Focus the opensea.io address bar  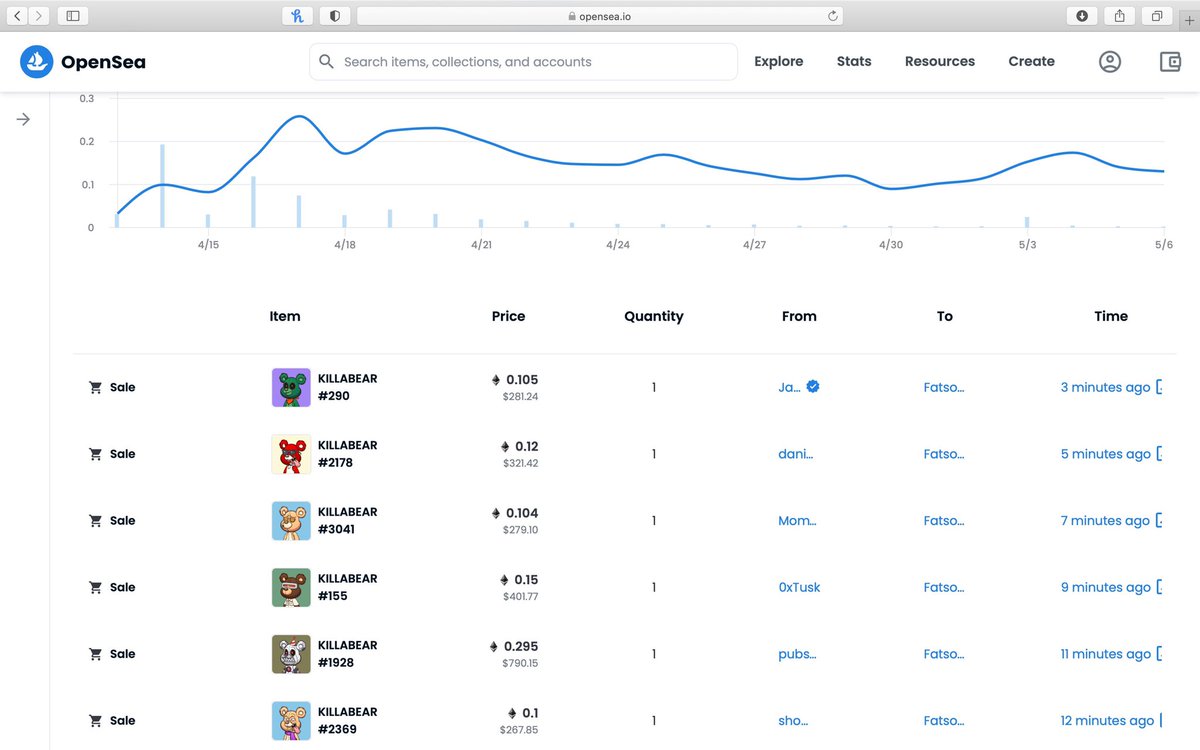point(600,16)
